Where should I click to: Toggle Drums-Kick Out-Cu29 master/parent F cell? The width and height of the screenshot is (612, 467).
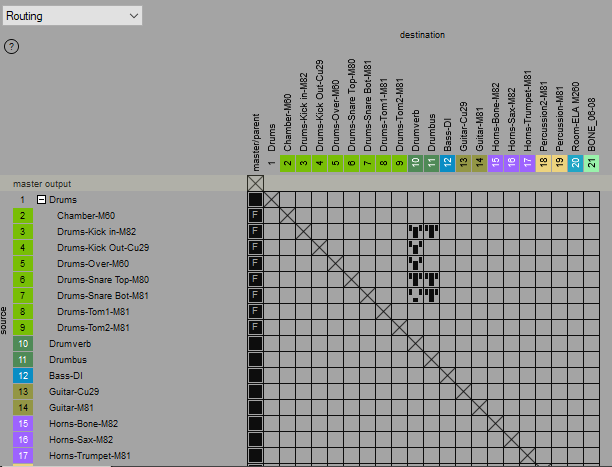click(x=256, y=248)
